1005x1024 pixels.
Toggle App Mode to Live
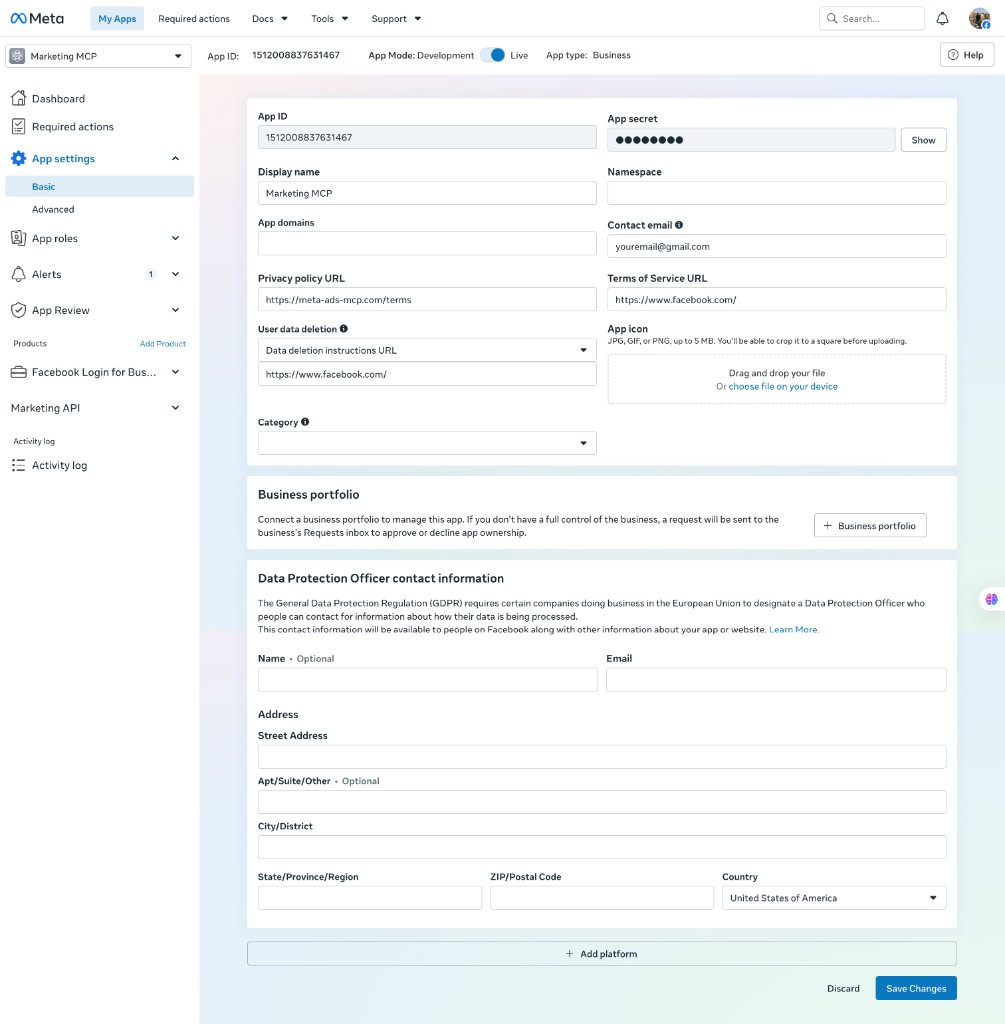pos(493,56)
